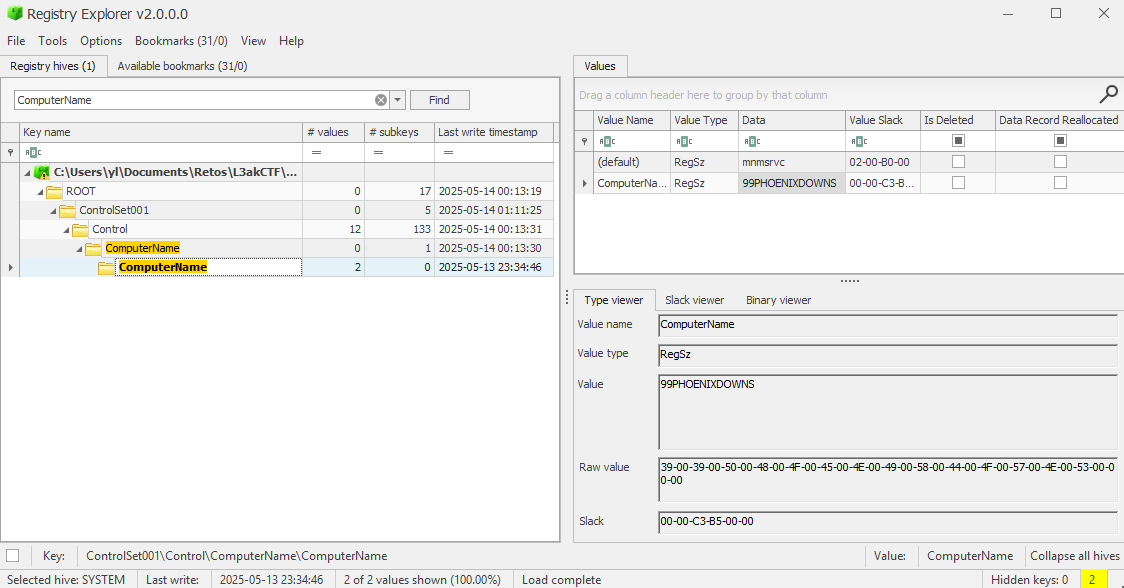
Task: Toggle Data Record Reallocated filter checkbox
Action: (x=1060, y=141)
